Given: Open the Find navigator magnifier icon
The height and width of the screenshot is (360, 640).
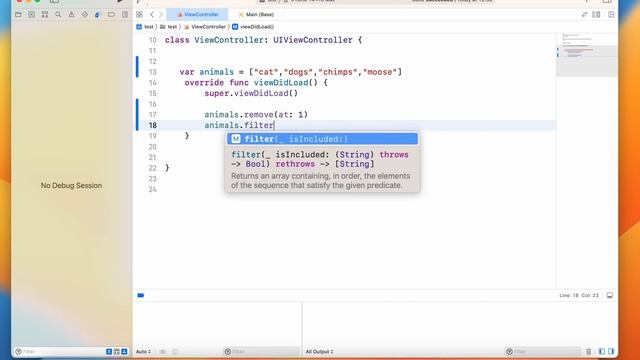Looking at the screenshot, I should [58, 15].
